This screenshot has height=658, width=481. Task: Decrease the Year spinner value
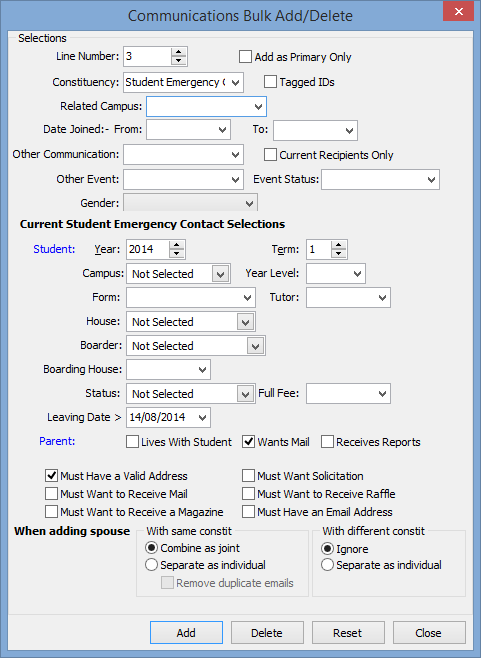coord(177,253)
